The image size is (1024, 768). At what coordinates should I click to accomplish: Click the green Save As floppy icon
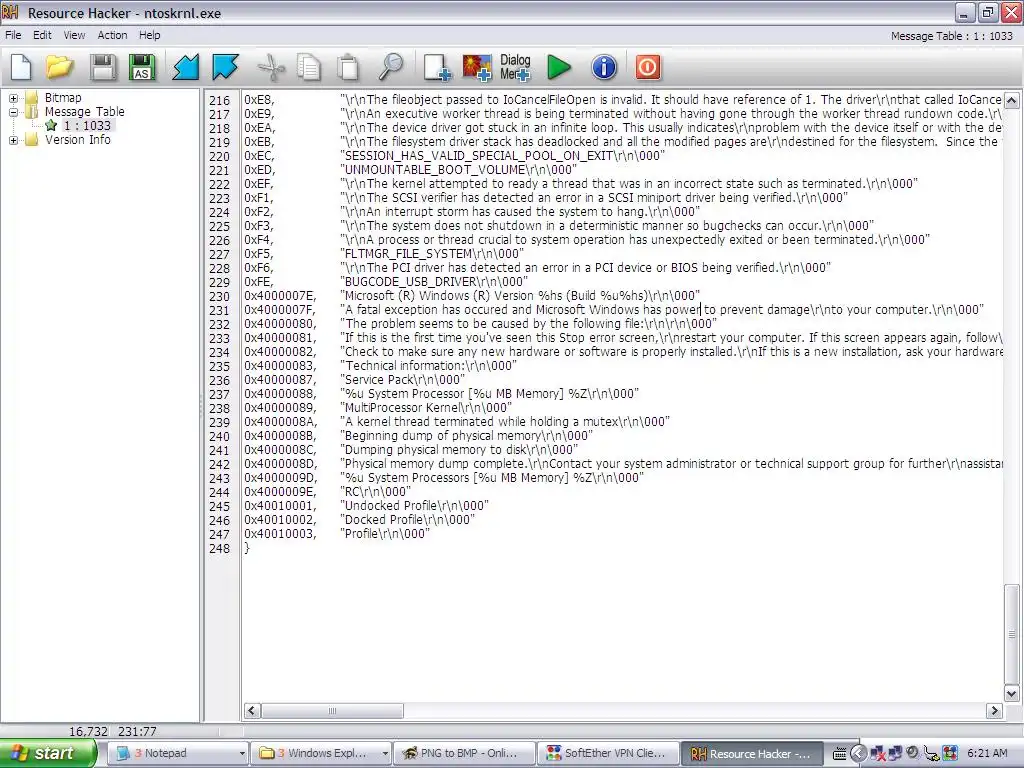click(x=142, y=67)
